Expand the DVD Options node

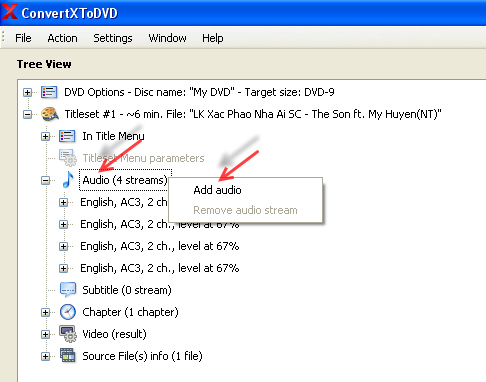point(28,92)
